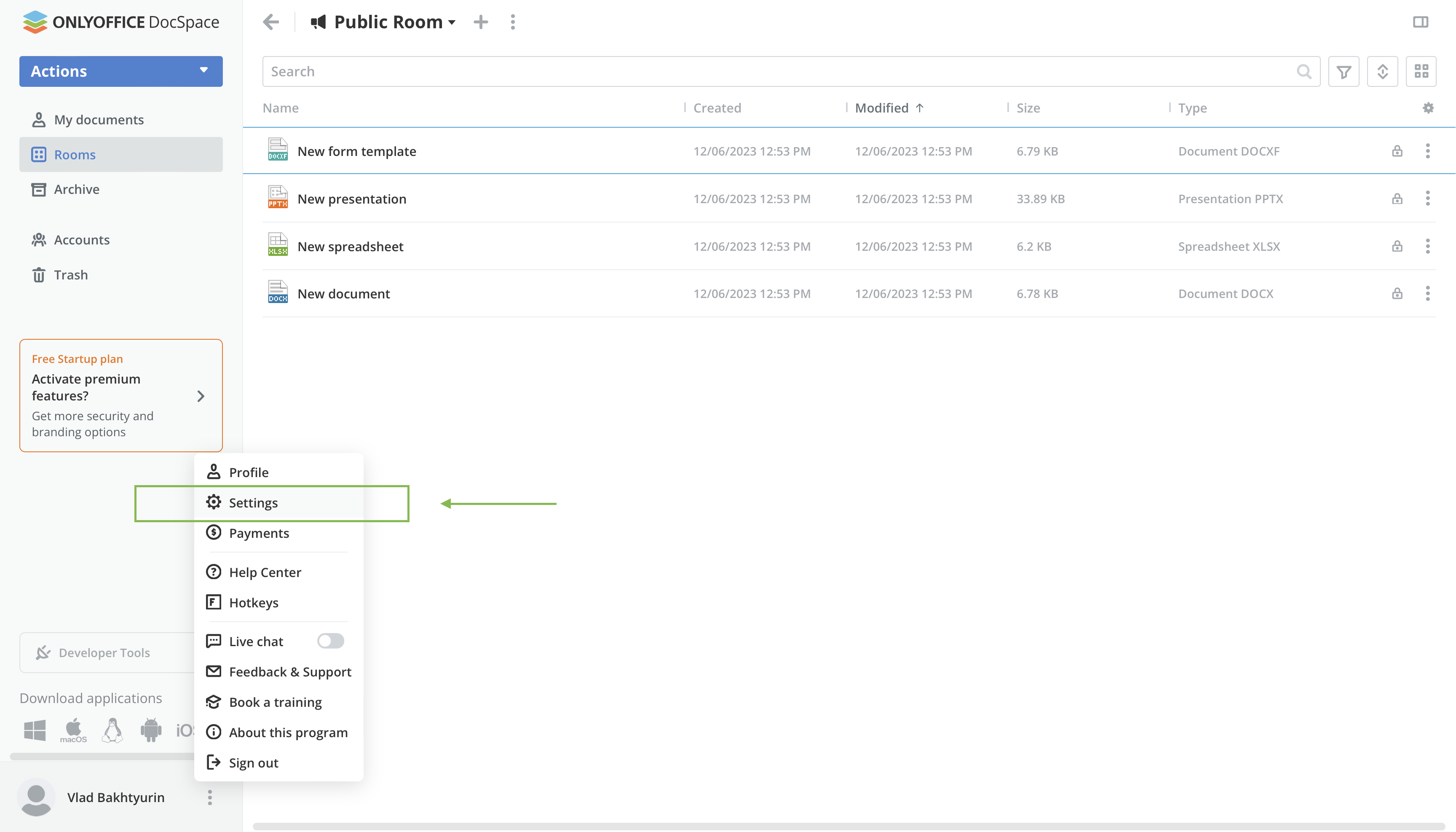
Task: Open the sort options icon
Action: (x=1382, y=71)
